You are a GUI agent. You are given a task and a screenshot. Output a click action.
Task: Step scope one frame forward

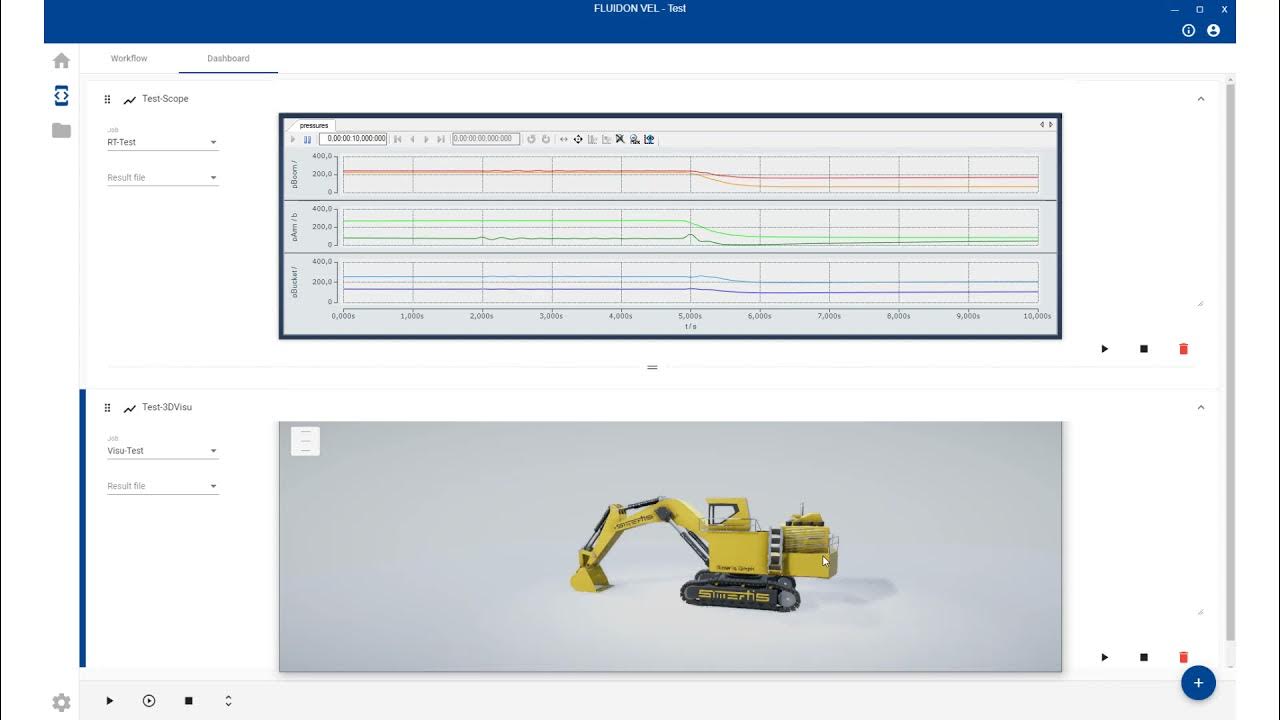(426, 139)
